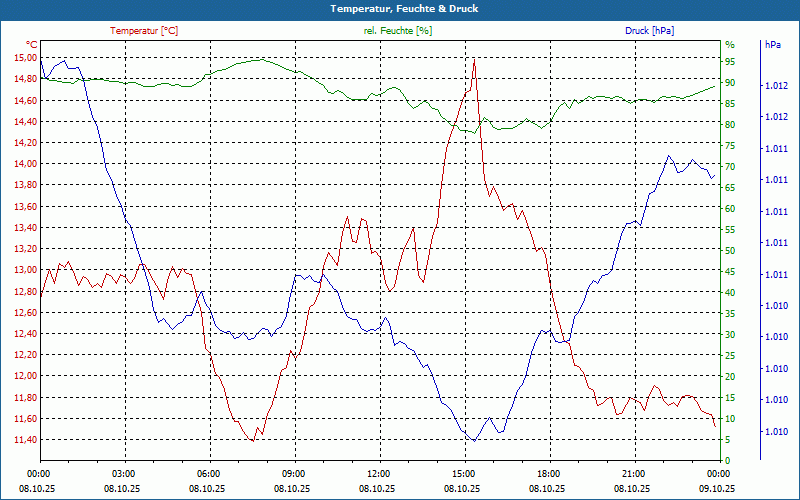
Task: Click the '14,20' temperature axis value
Action: coord(26,142)
